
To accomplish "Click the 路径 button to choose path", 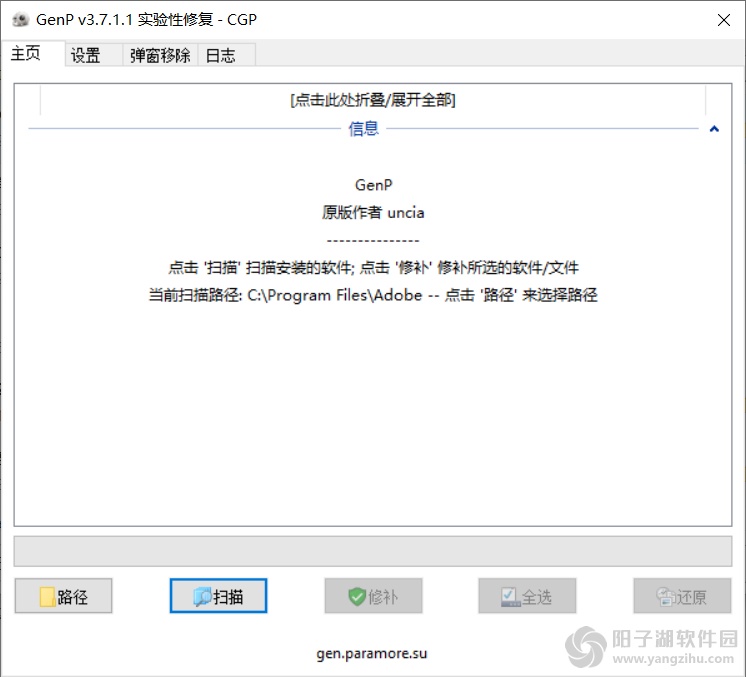I will [x=64, y=596].
